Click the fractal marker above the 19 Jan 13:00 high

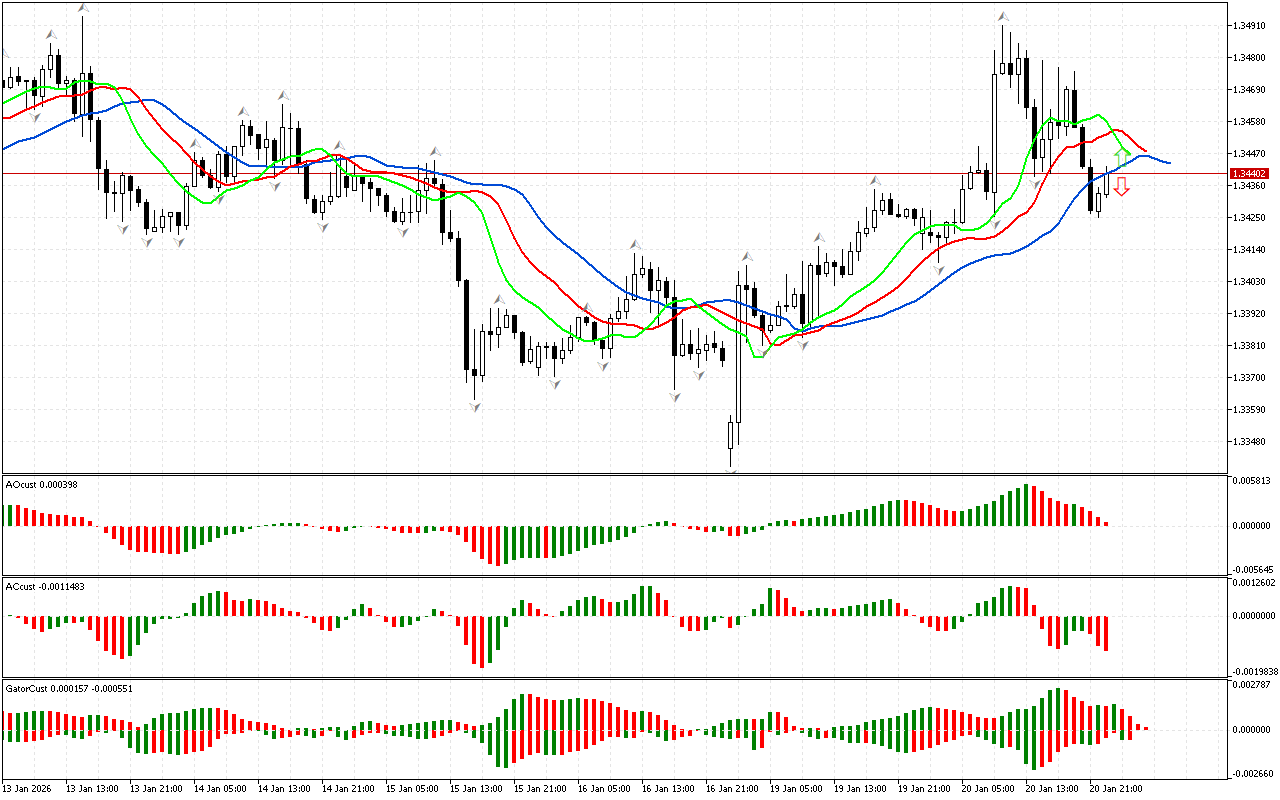(875, 181)
